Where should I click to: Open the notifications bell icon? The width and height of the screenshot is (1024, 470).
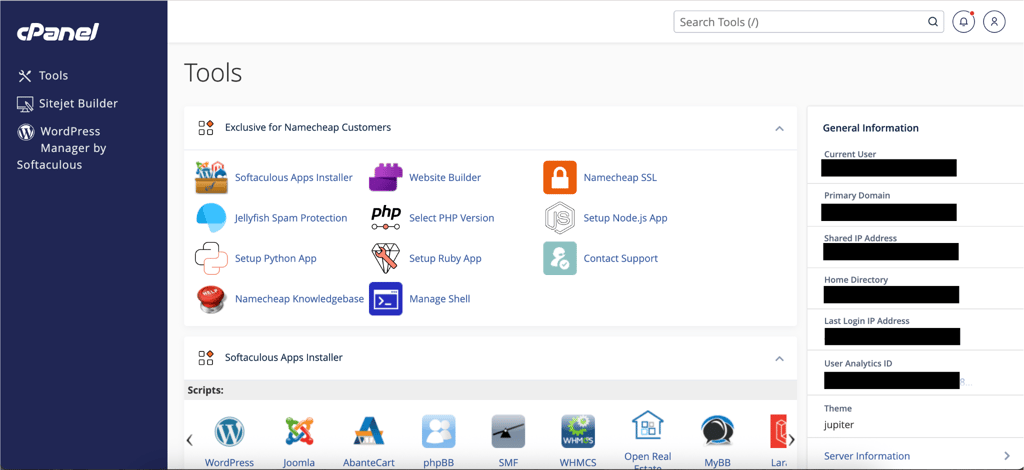[963, 22]
